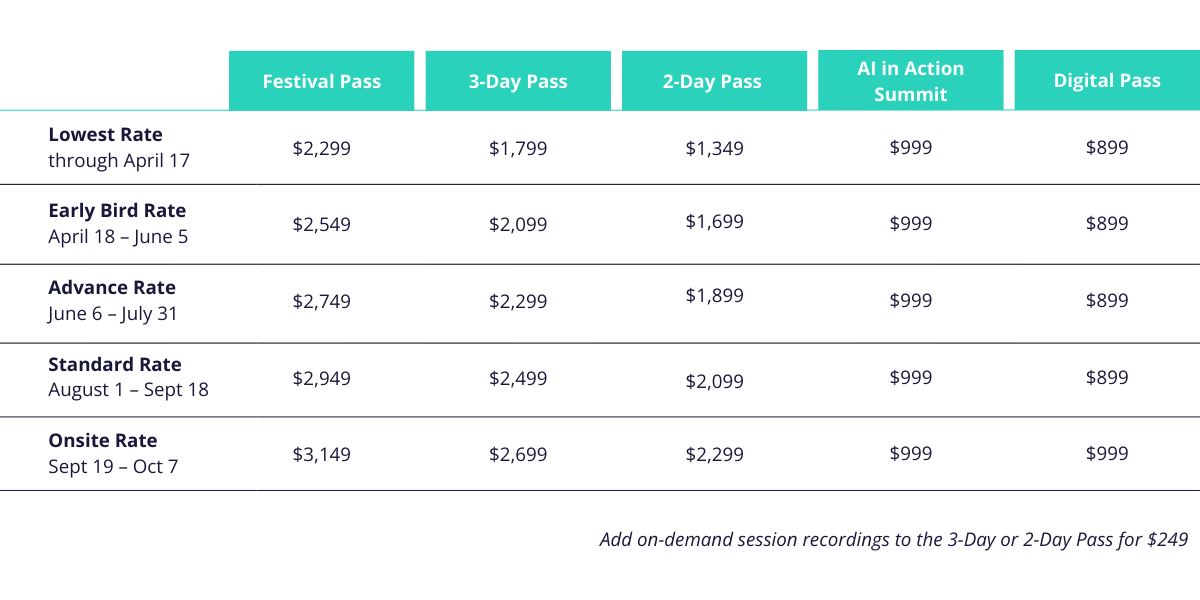Image resolution: width=1200 pixels, height=600 pixels.
Task: Click the $2,099 Early Bird 3-Day price
Action: click(518, 225)
